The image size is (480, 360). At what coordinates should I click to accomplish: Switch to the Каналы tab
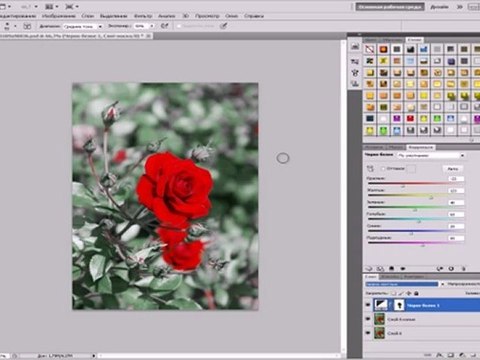[x=389, y=277]
